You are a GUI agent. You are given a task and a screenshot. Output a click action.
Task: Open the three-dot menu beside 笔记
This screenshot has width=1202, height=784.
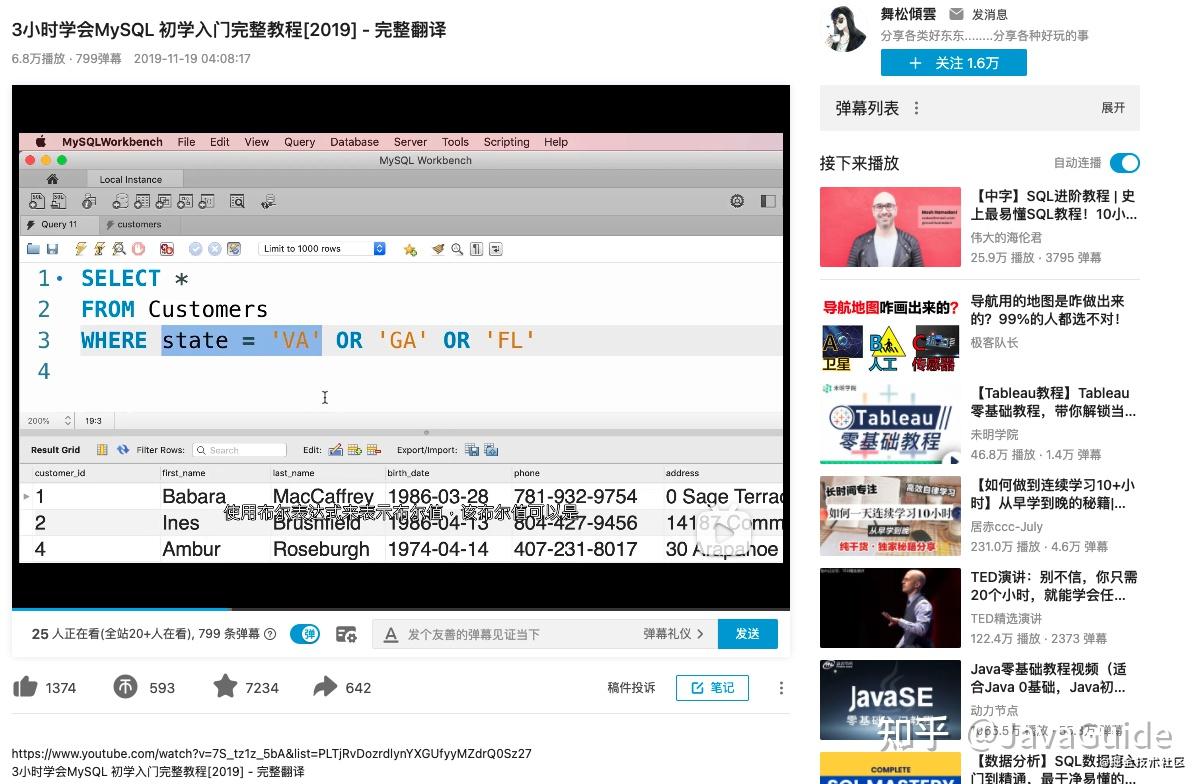(x=781, y=688)
